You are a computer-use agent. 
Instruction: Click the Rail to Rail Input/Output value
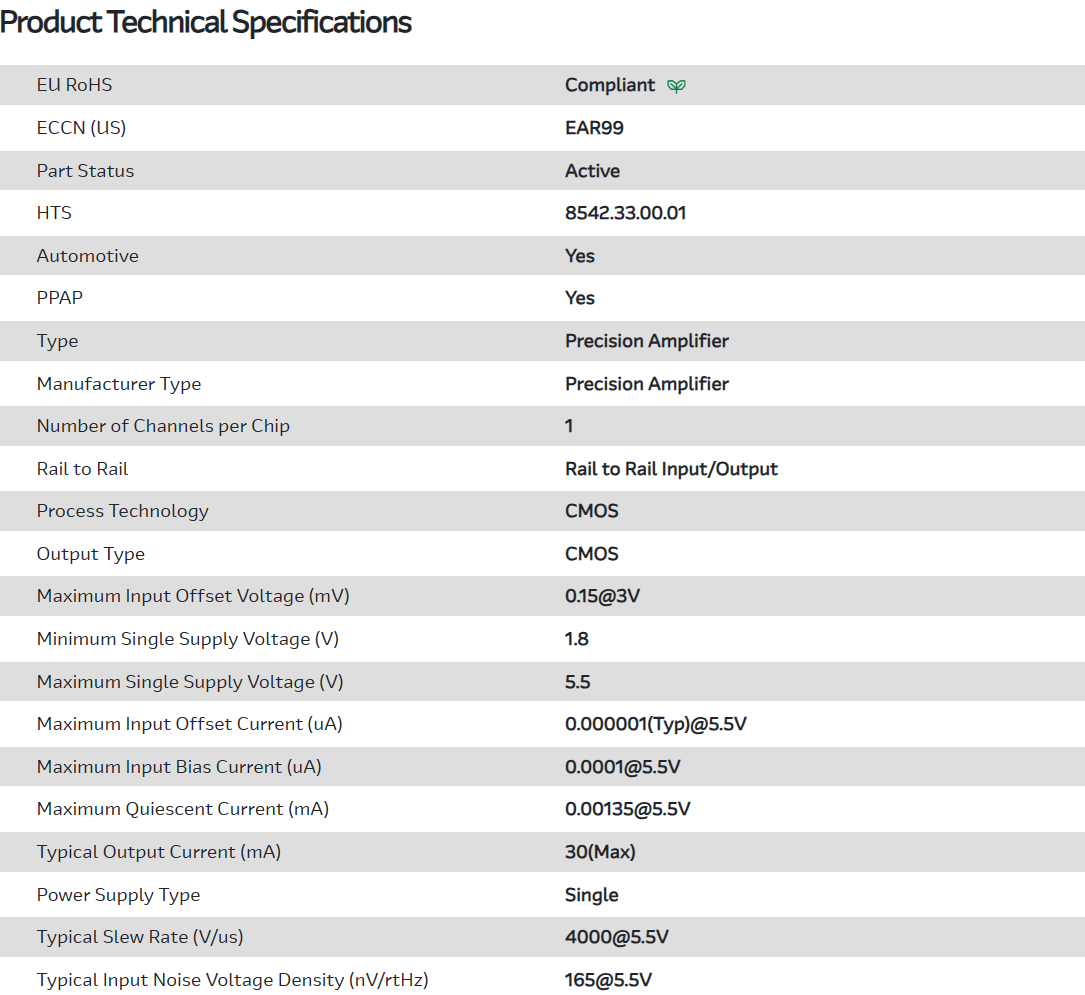[671, 469]
